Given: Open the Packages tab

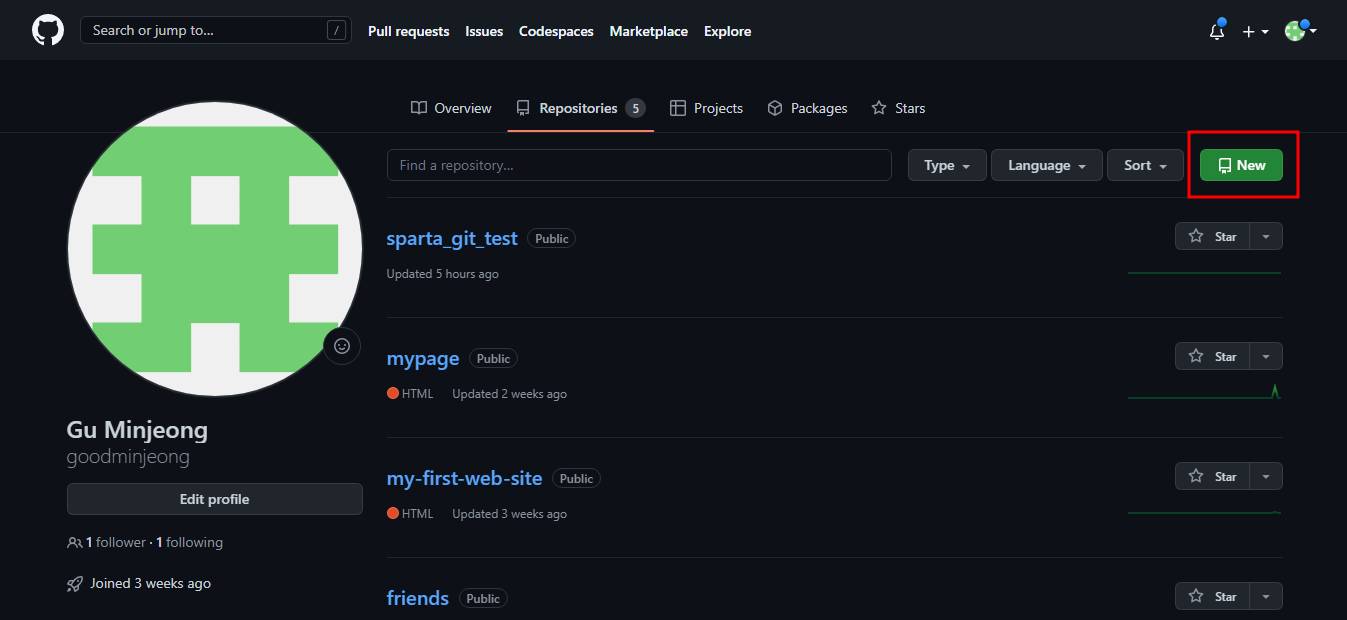Looking at the screenshot, I should pos(807,108).
